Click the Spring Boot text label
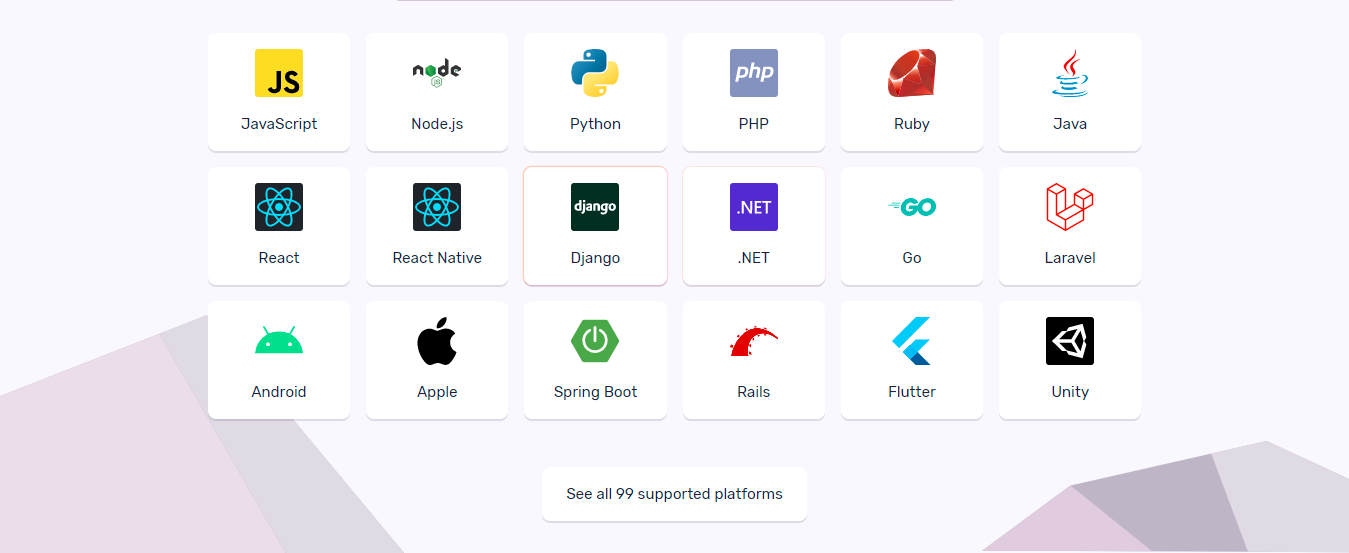 [x=595, y=392]
